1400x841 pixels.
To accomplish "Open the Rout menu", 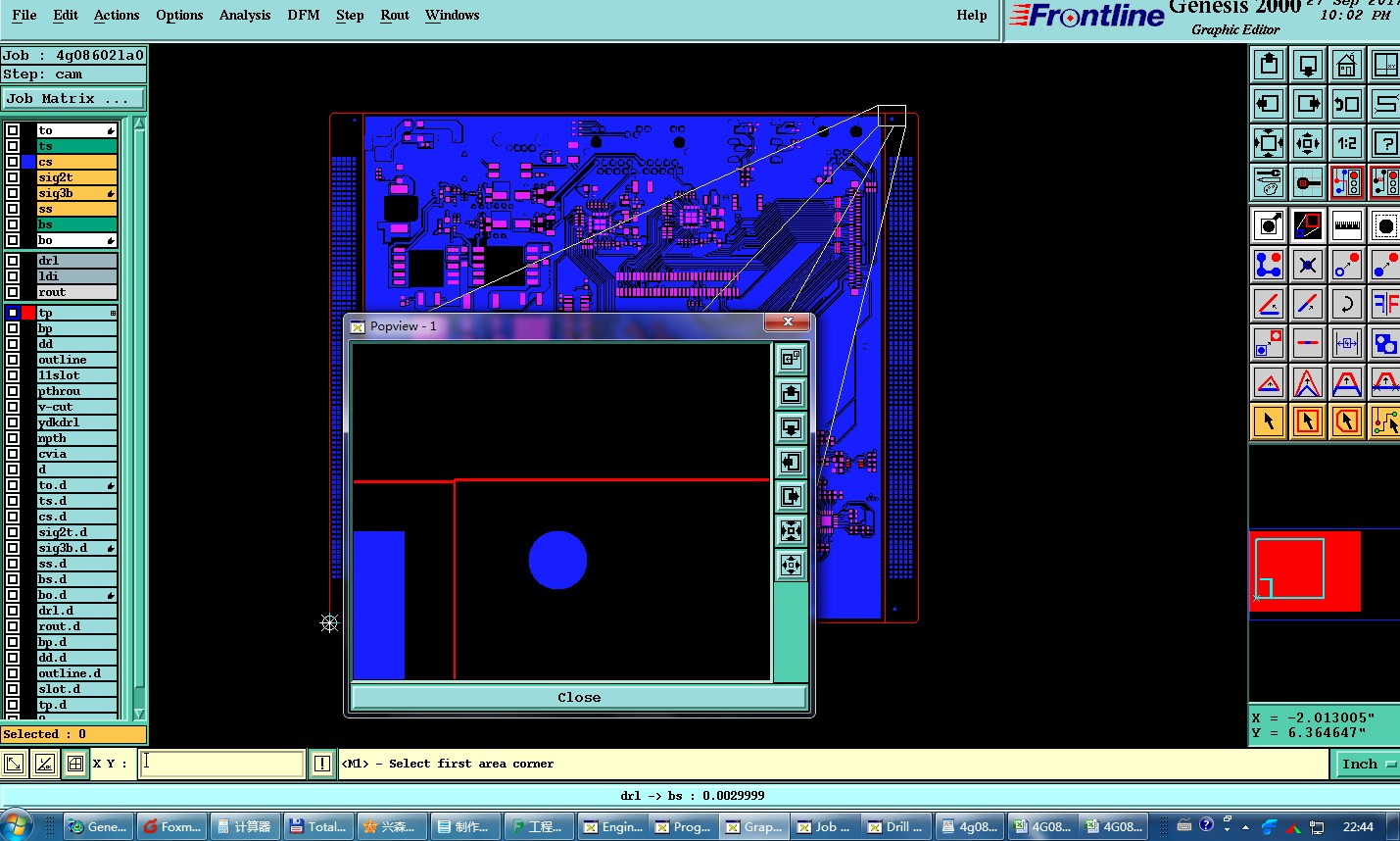I will 395,15.
